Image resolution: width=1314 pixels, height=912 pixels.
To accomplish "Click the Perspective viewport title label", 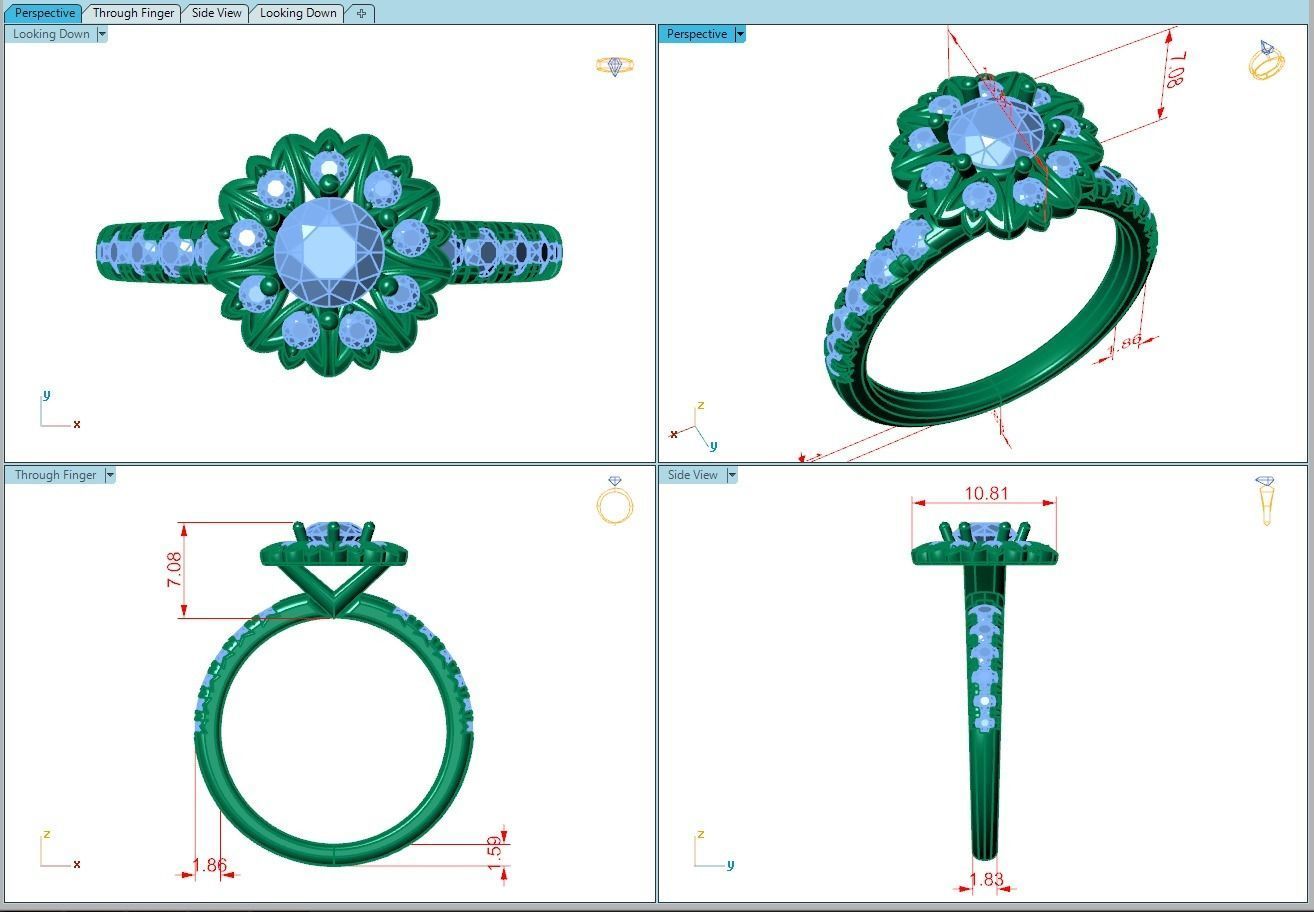I will pyautogui.click(x=696, y=34).
